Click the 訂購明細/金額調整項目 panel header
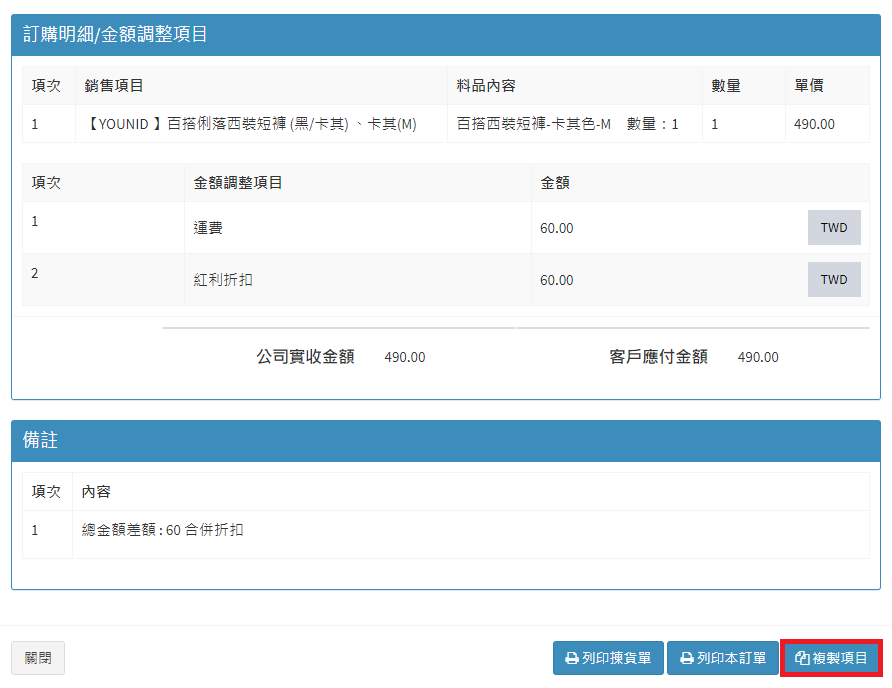The image size is (892, 688). [x=116, y=35]
